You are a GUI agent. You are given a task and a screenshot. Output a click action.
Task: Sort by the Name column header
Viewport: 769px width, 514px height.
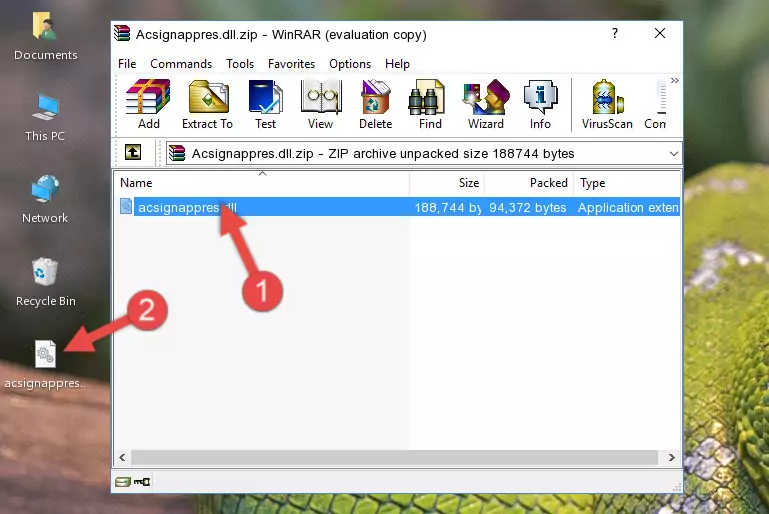pyautogui.click(x=262, y=183)
